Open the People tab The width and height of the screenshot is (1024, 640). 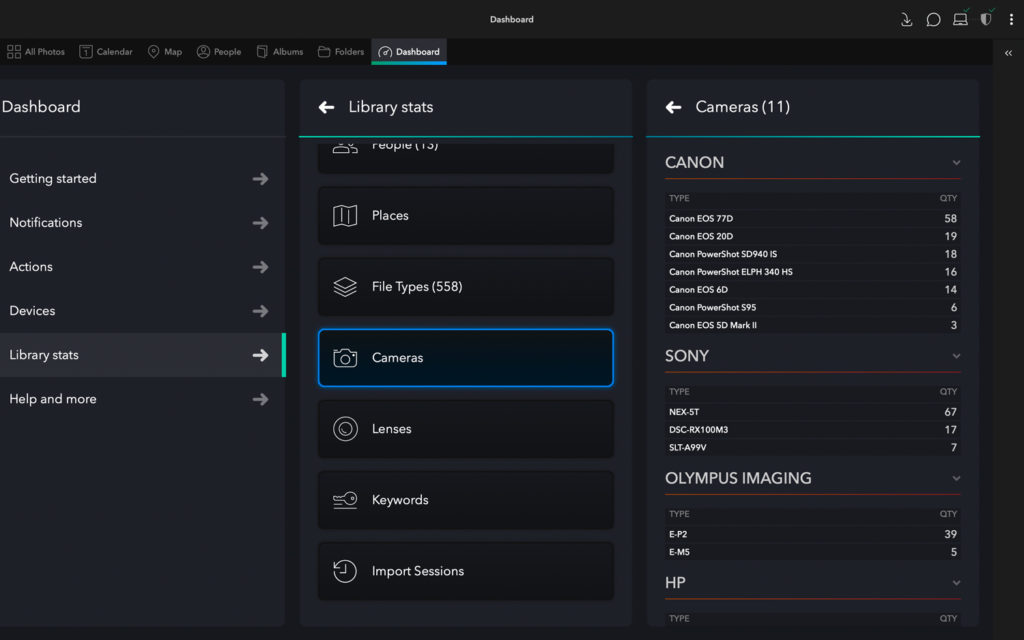[219, 52]
